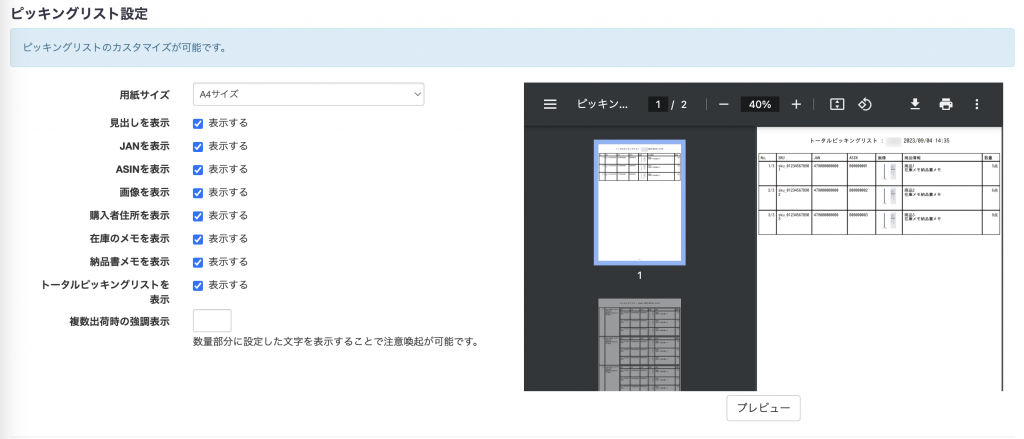Uncheck the 見出しを表示 checkbox
This screenshot has width=1024, height=439.
point(198,123)
